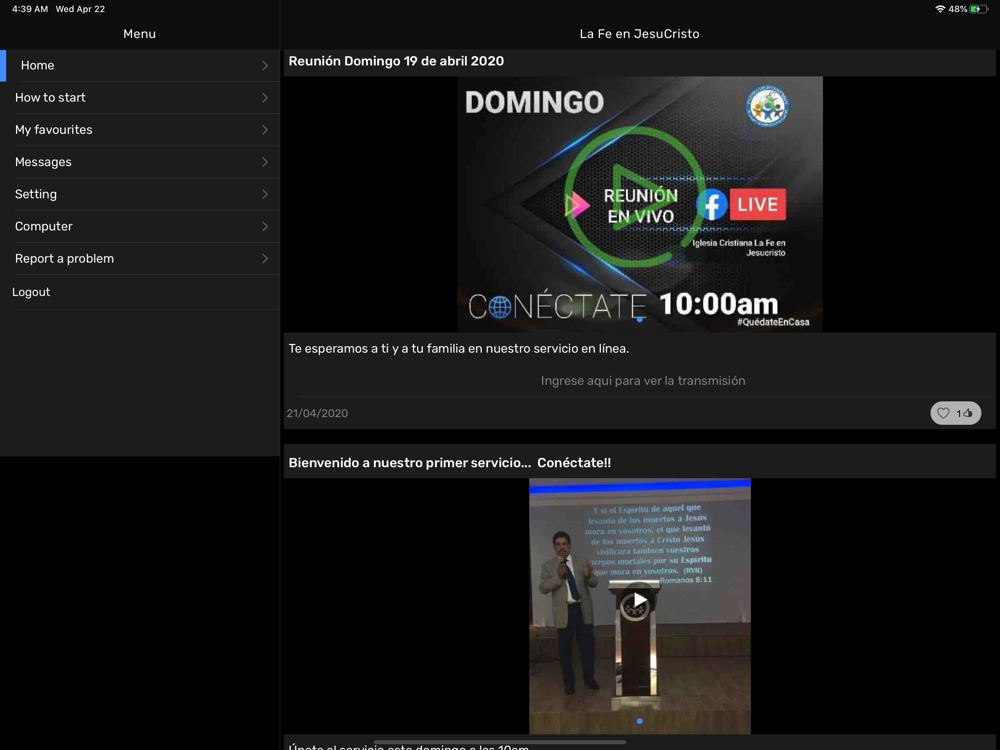Click chevron arrow next to My favourites
This screenshot has height=750, width=1000.
pyautogui.click(x=265, y=130)
